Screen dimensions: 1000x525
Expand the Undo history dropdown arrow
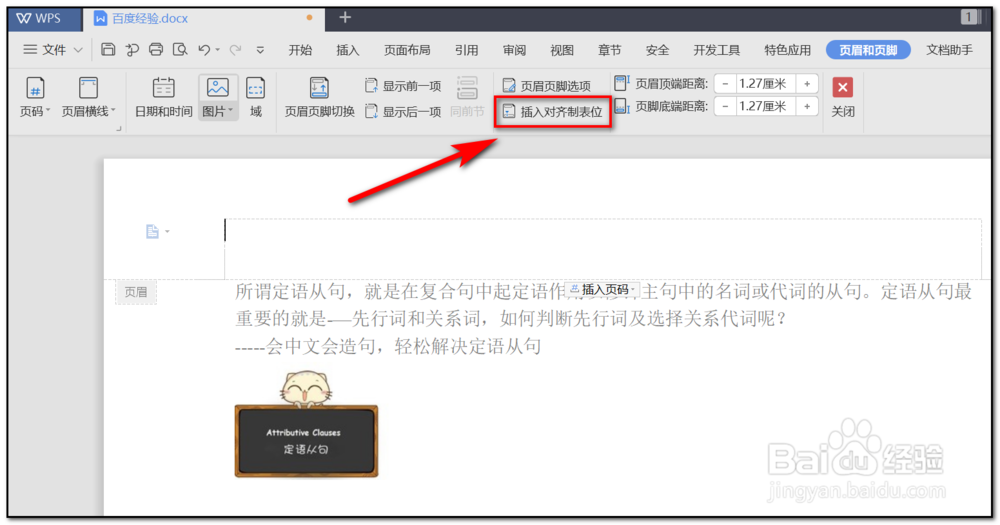coord(217,50)
